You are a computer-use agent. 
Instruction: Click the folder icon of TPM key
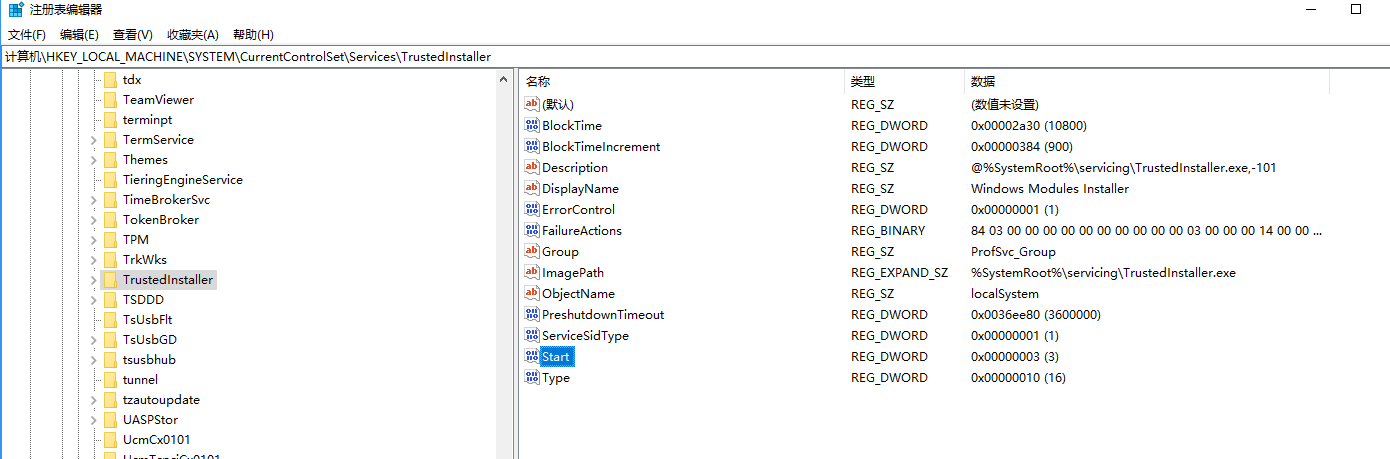(110, 240)
